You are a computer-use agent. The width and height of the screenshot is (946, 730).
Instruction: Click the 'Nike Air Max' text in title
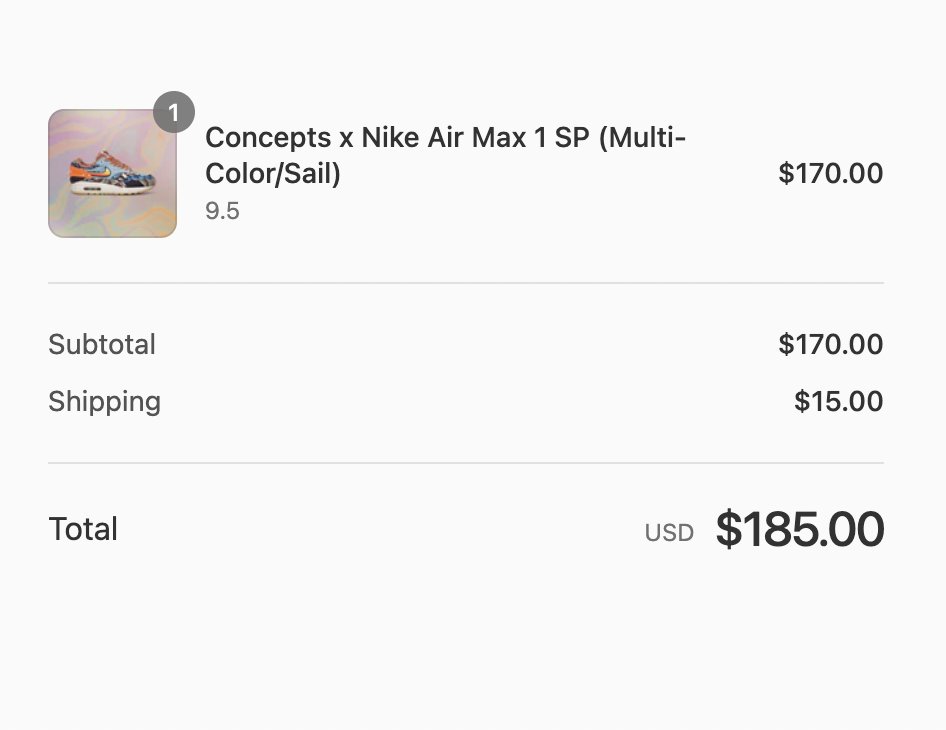pos(443,138)
